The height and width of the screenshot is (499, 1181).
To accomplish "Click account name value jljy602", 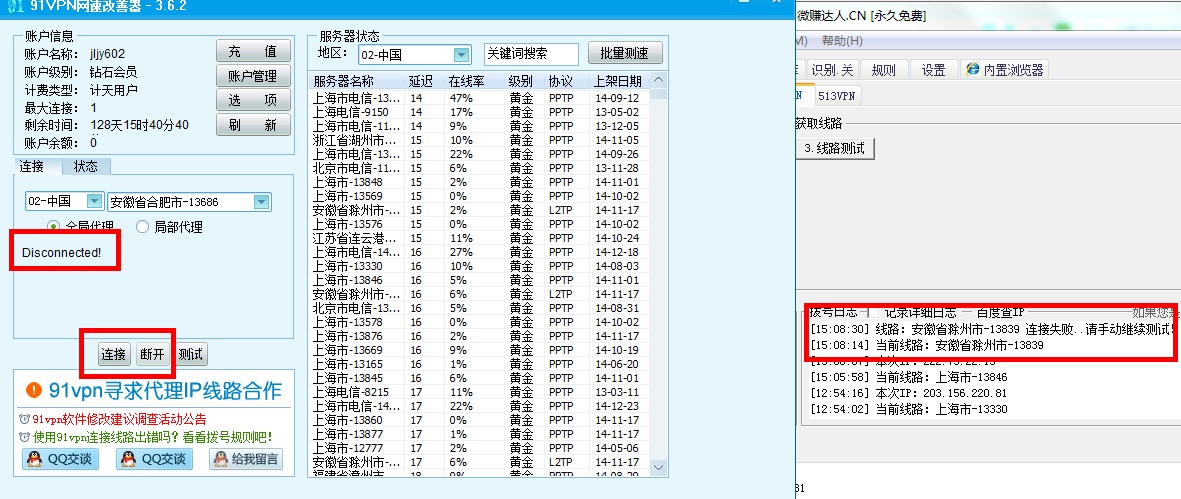I will tap(108, 53).
